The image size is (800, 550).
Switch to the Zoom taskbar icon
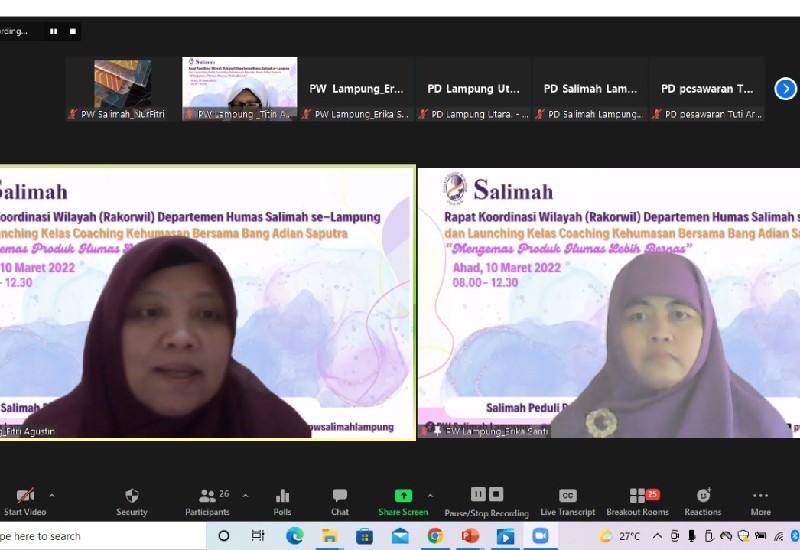pyautogui.click(x=540, y=536)
